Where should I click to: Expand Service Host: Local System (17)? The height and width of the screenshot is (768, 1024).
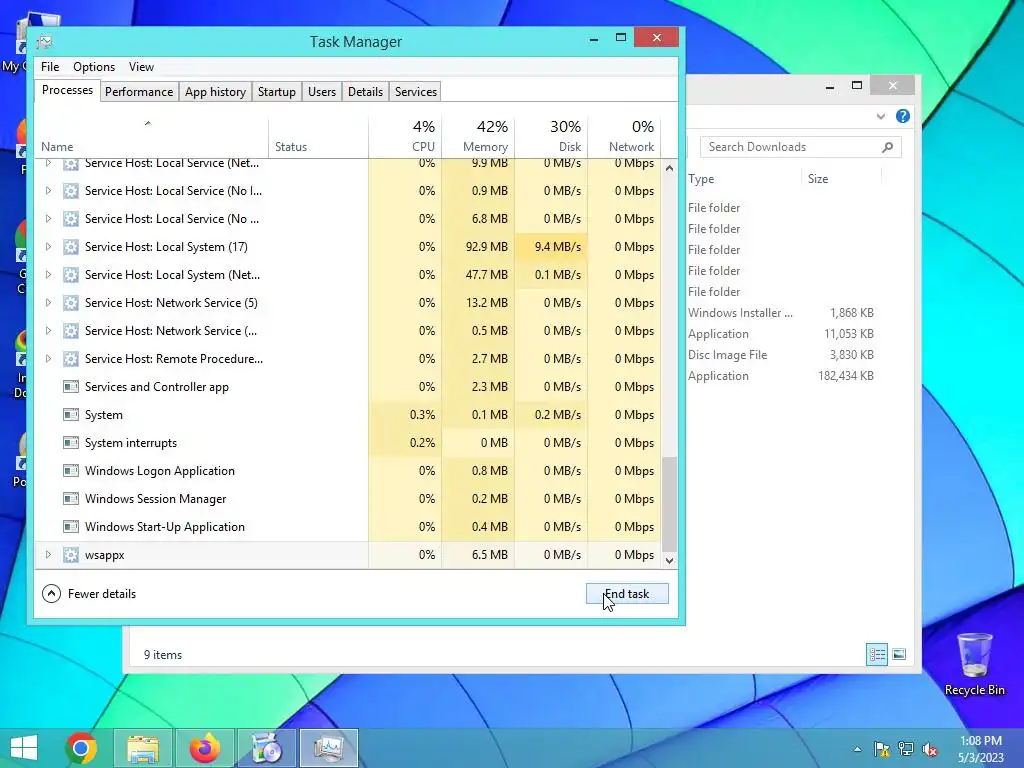click(x=48, y=247)
